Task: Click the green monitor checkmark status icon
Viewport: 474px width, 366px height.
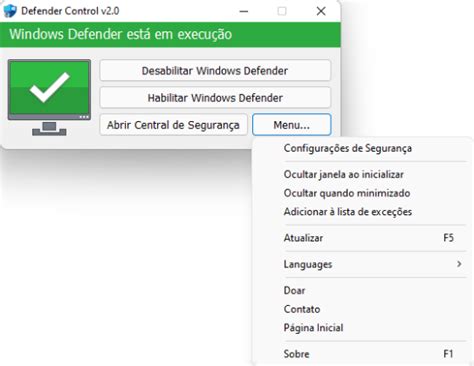Action: tap(49, 97)
